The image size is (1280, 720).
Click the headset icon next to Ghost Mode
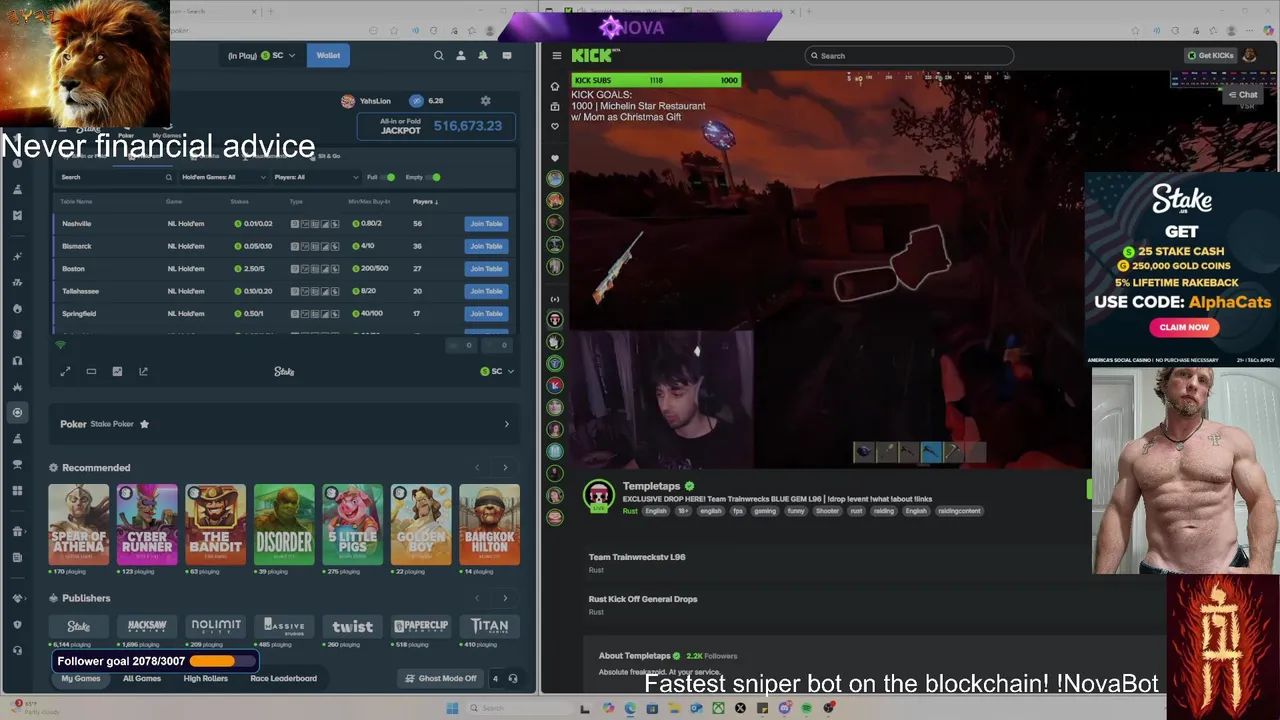[513, 679]
